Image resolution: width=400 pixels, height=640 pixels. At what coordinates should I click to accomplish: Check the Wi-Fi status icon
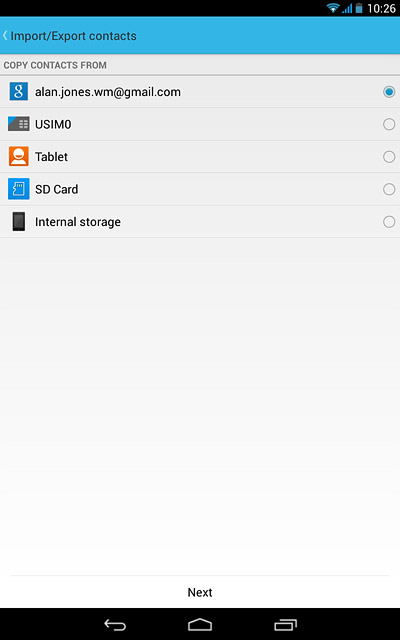333,8
